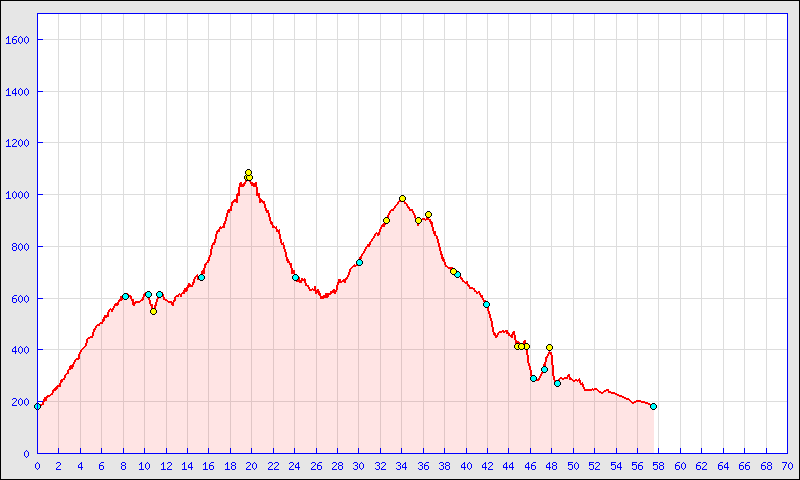Click the yellow marker near kilometer 36.5

point(429,215)
